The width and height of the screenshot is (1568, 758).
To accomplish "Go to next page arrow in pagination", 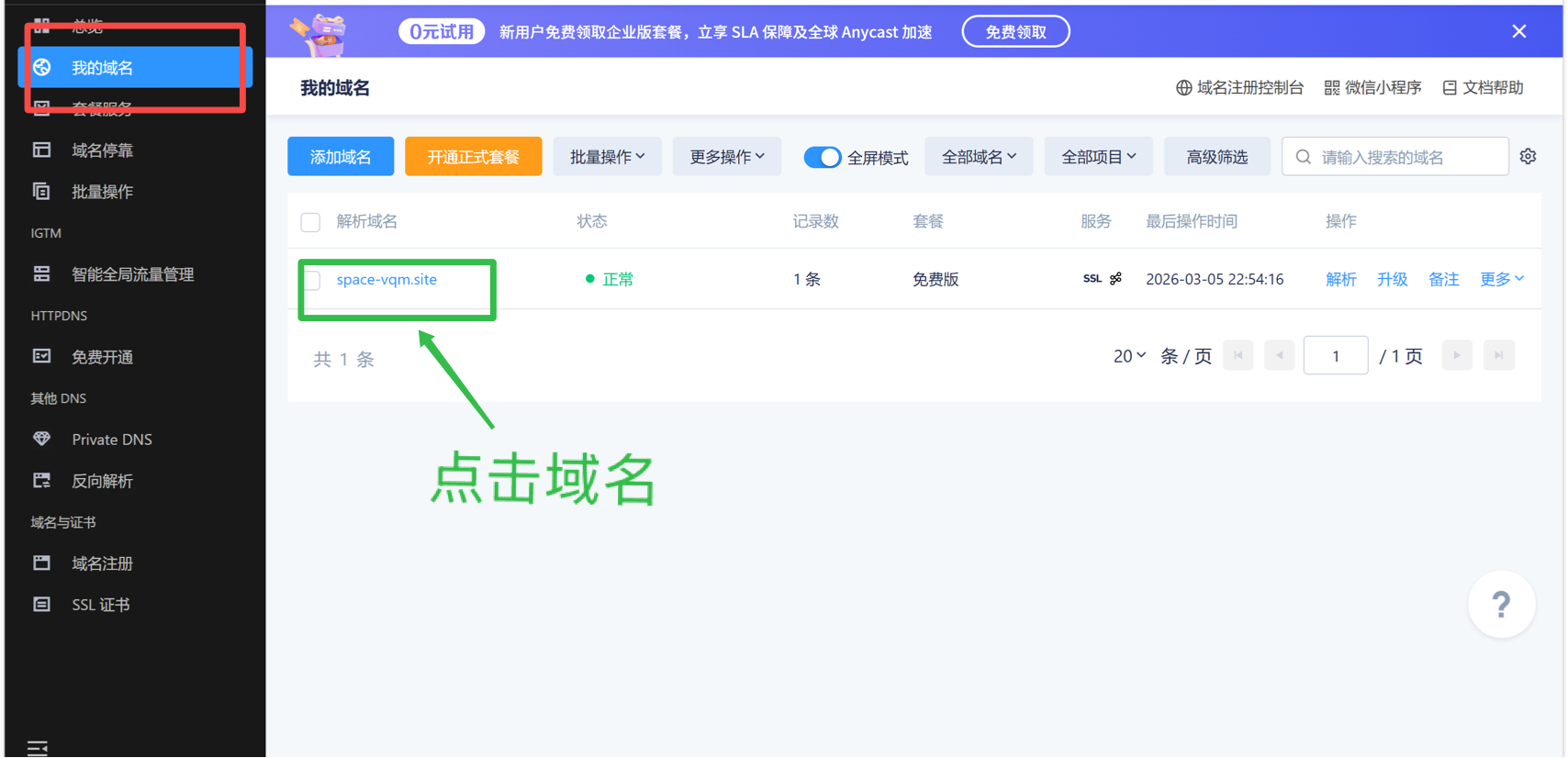I will 1457,356.
